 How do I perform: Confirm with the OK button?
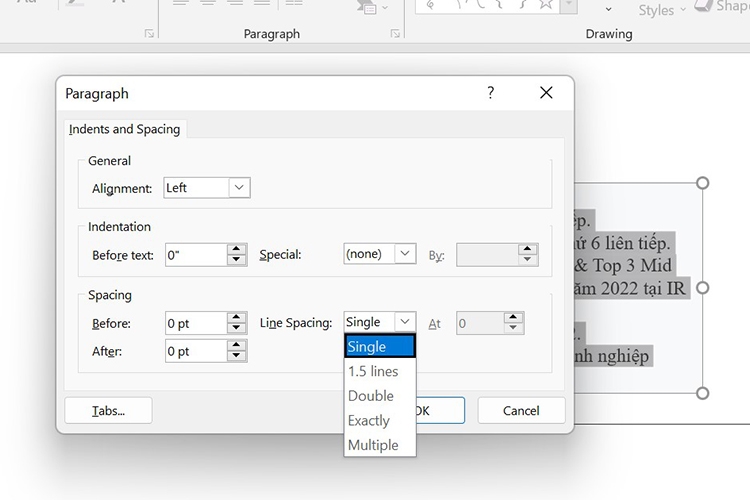click(440, 411)
